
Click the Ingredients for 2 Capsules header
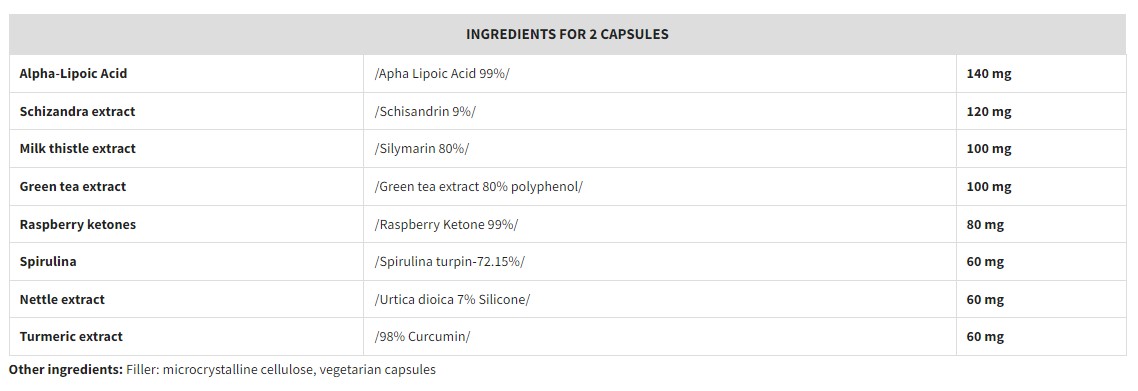567,34
